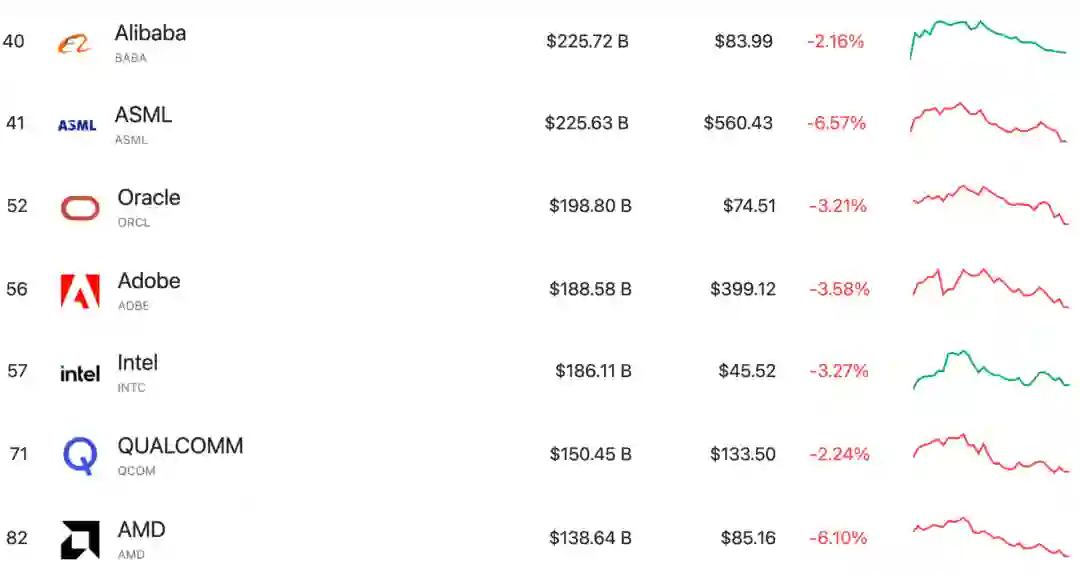
Task: Open the Oracle company page
Action: point(149,198)
